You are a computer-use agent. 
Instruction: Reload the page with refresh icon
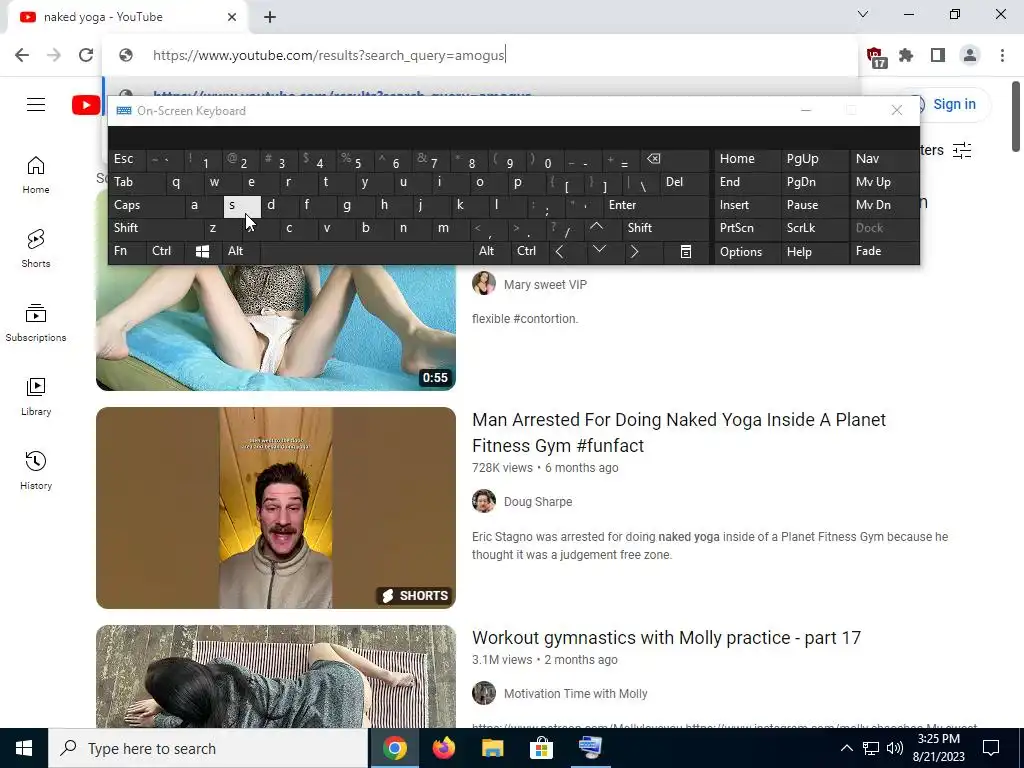(86, 55)
